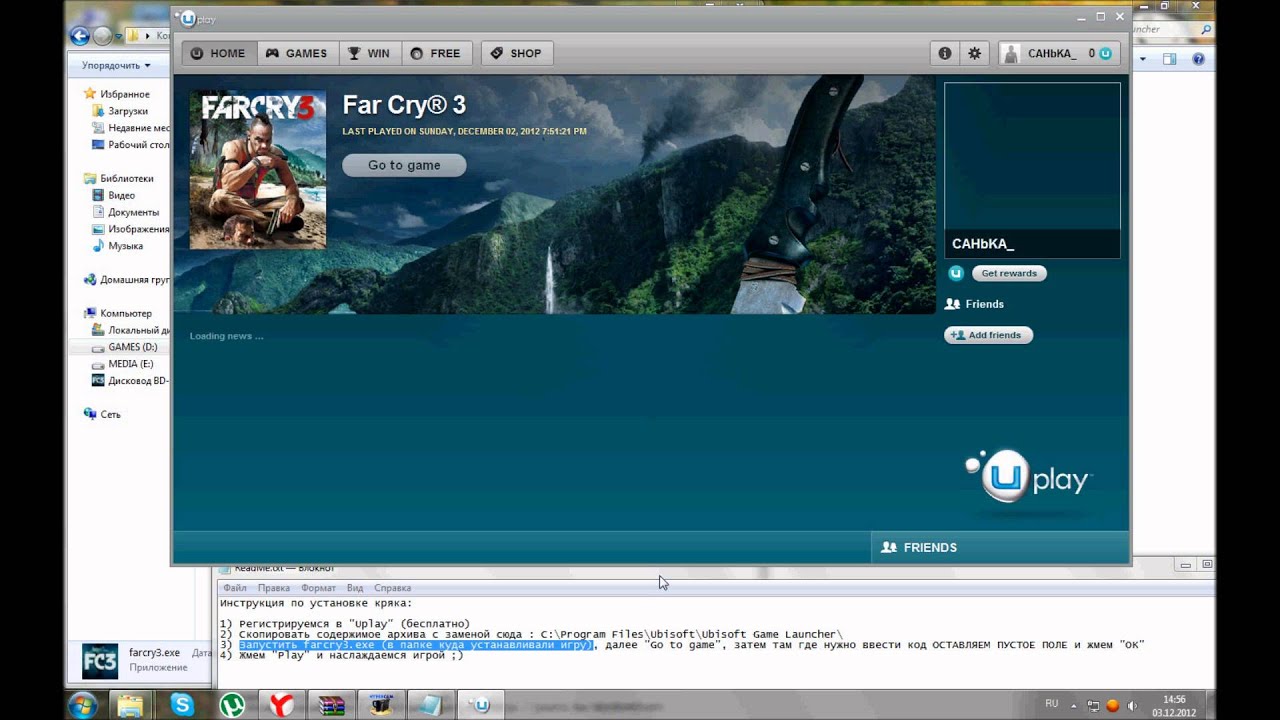Open the FRIENDS bar at the bottom

tap(1000, 547)
